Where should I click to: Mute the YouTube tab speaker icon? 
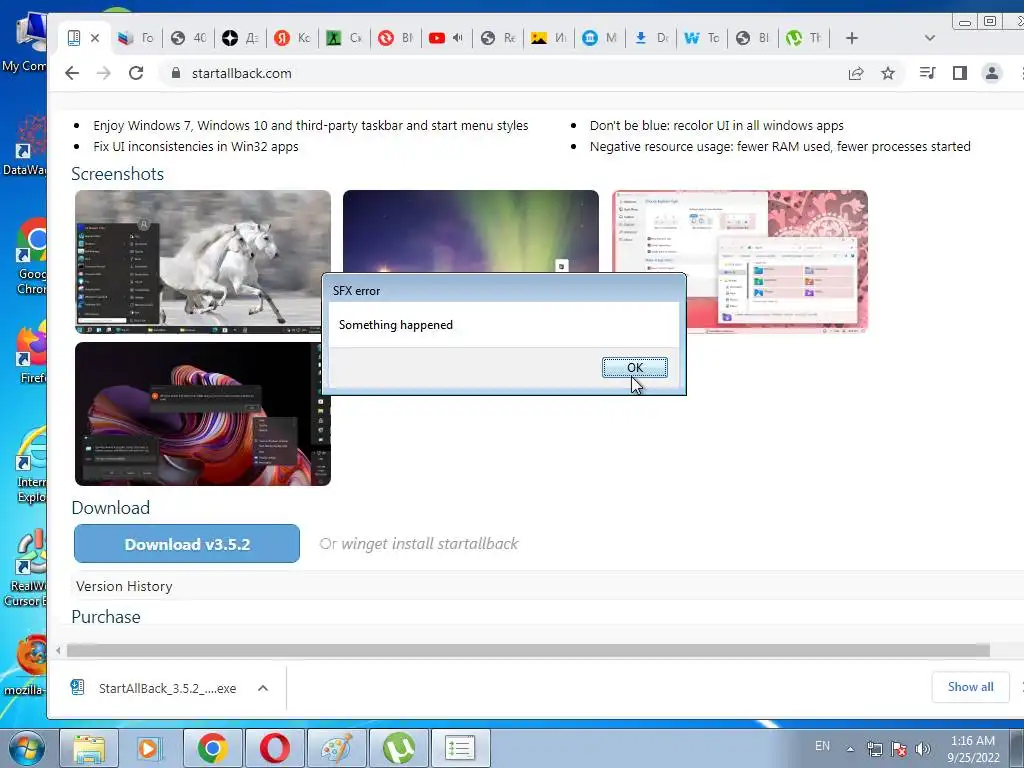[x=458, y=38]
